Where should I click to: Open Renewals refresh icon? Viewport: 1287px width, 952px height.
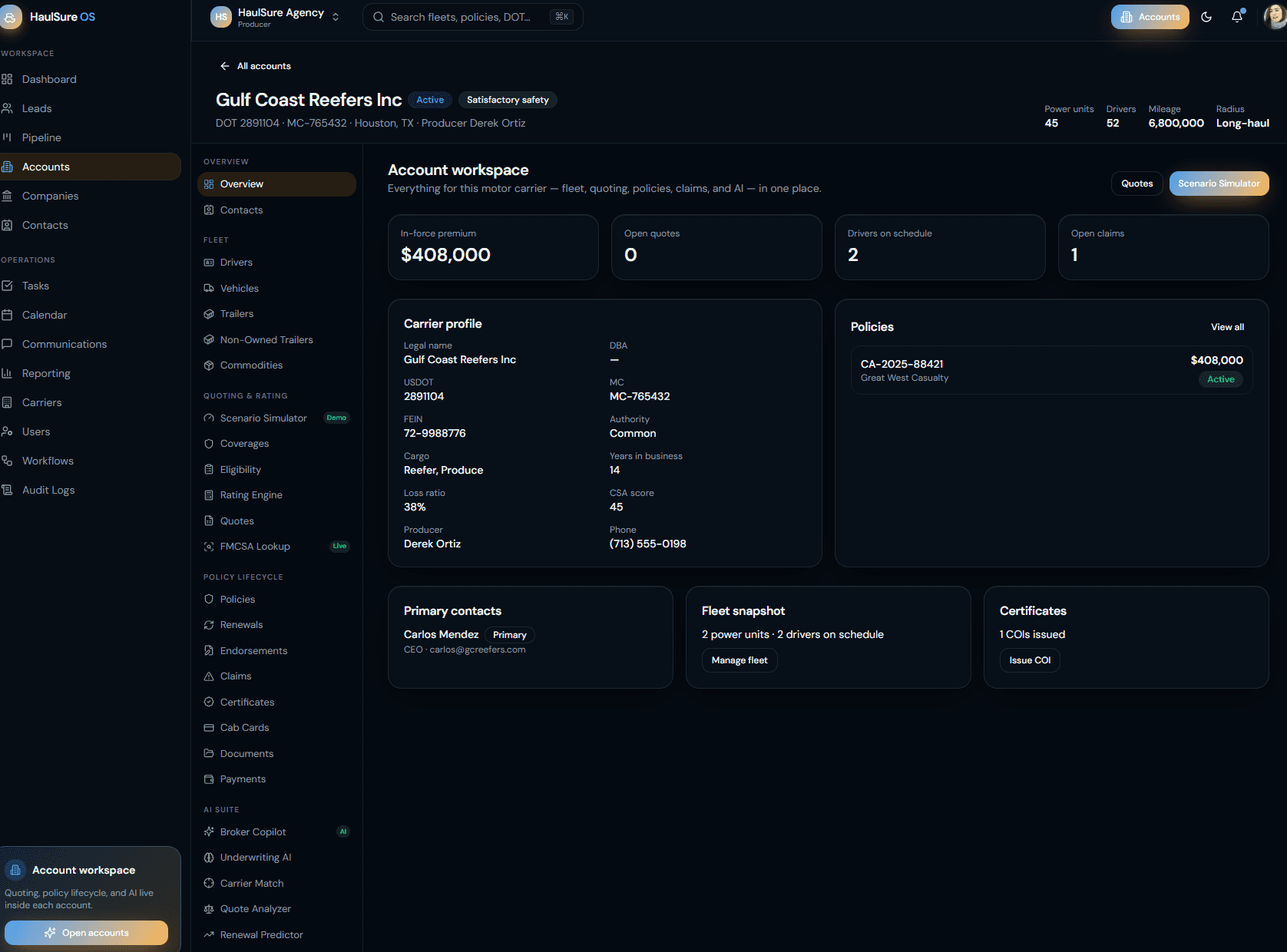click(209, 625)
